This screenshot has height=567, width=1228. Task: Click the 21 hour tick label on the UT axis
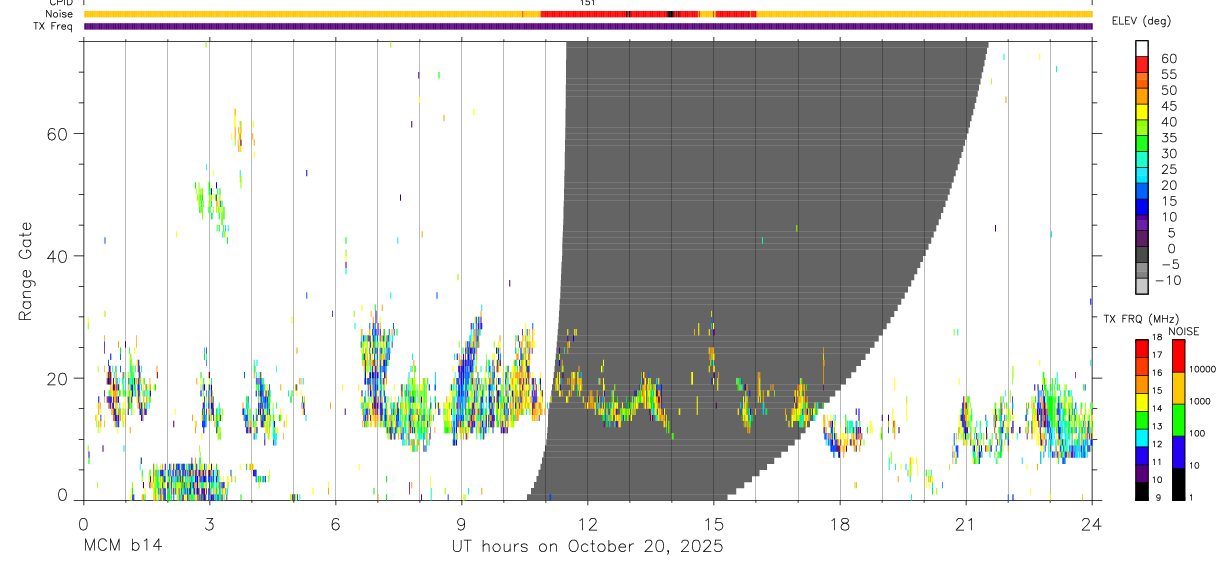pos(965,523)
